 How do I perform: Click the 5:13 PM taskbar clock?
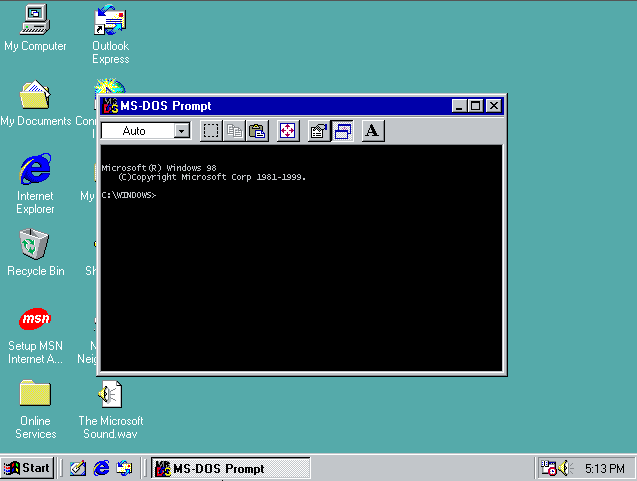605,468
